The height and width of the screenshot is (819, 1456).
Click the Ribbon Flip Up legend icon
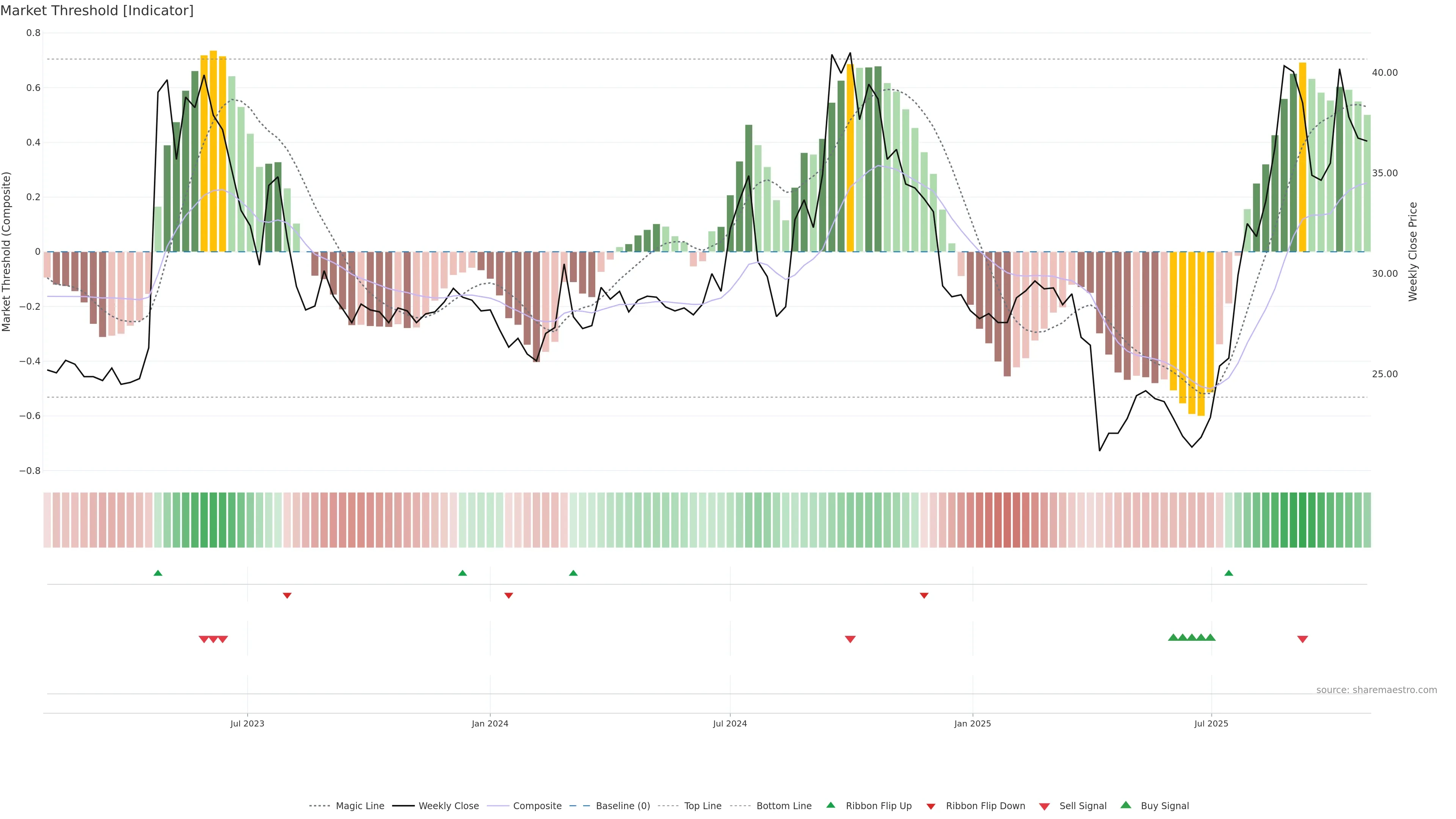click(x=830, y=805)
